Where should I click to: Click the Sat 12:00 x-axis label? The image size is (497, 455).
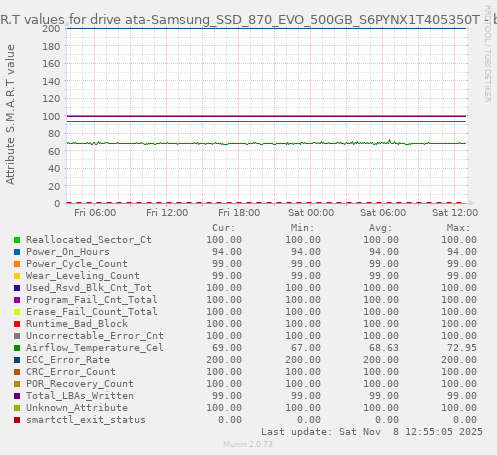455,213
